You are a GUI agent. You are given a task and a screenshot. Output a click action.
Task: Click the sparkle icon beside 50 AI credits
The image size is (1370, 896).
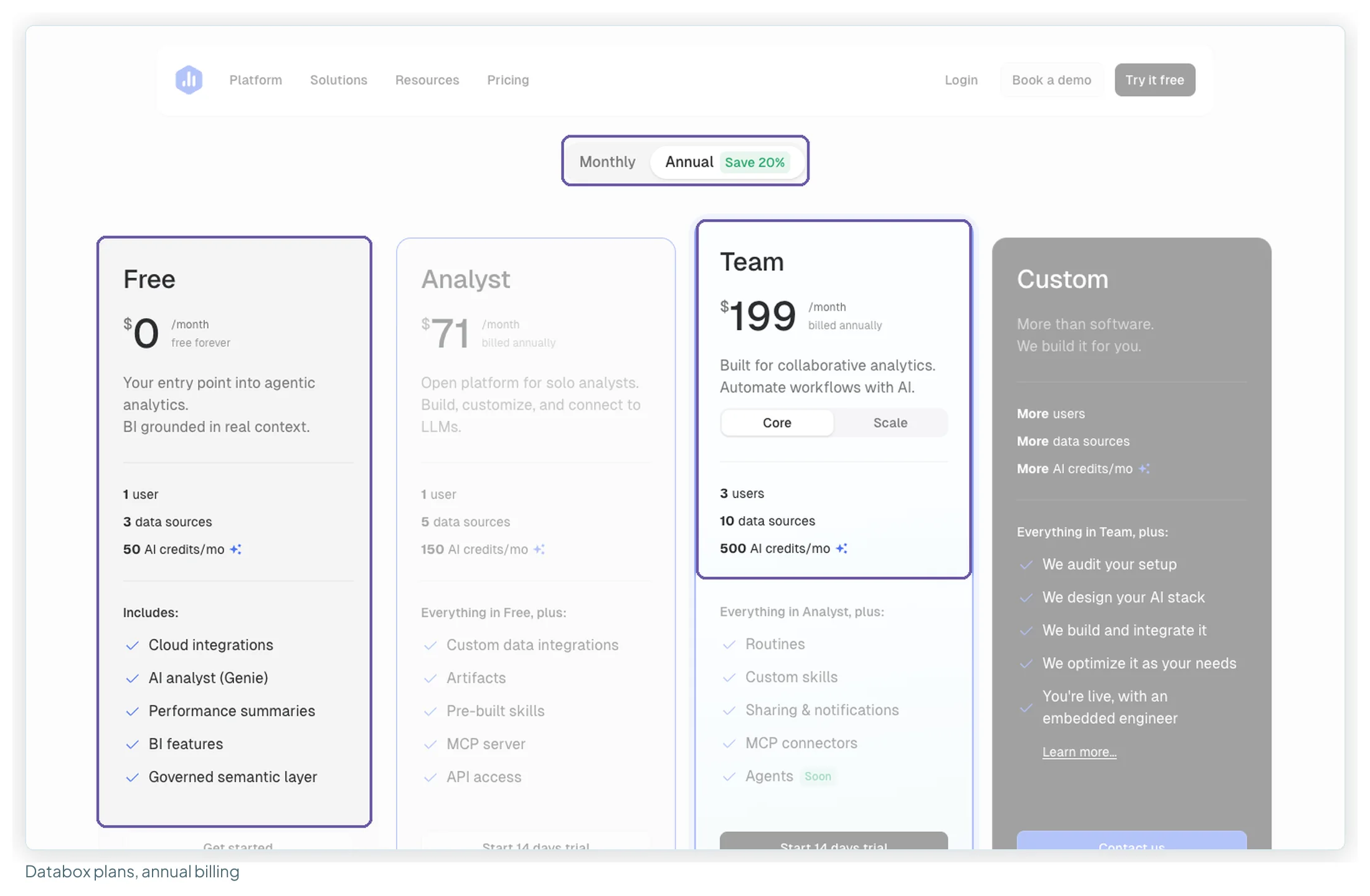(x=235, y=549)
